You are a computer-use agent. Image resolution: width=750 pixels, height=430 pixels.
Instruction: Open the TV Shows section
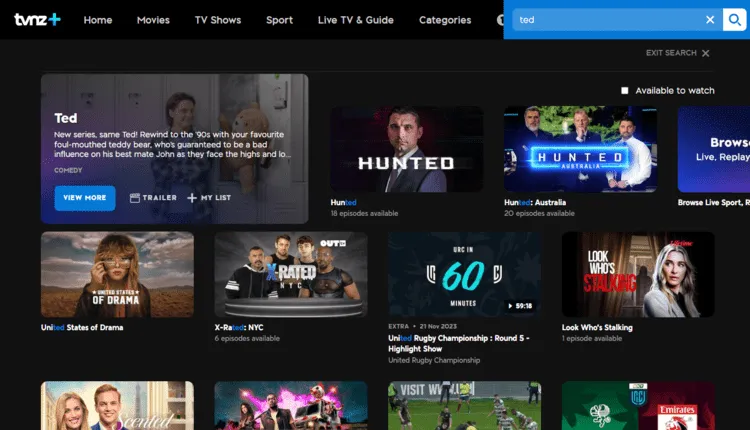(218, 20)
